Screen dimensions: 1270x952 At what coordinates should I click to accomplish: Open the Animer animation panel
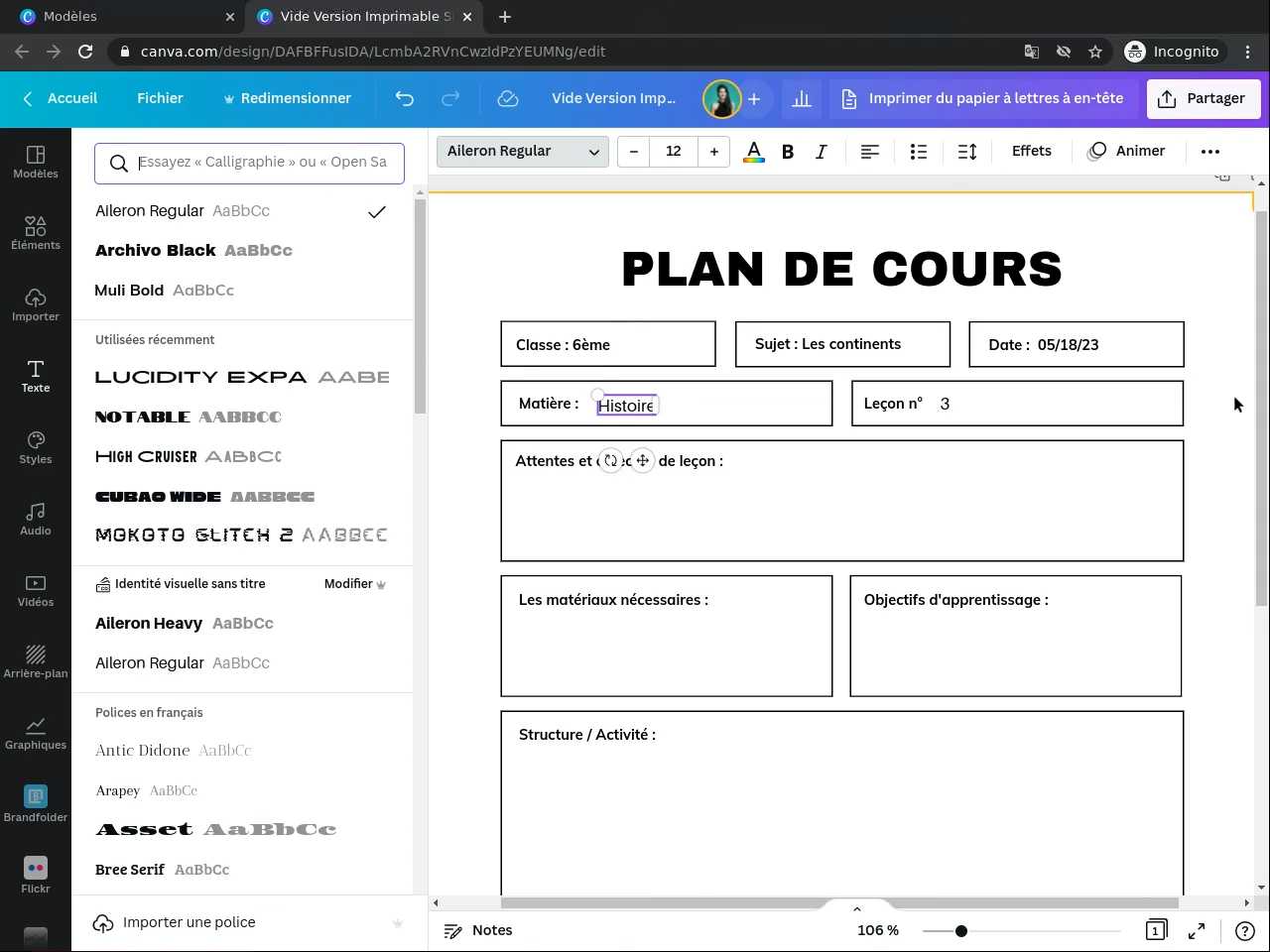point(1127,151)
